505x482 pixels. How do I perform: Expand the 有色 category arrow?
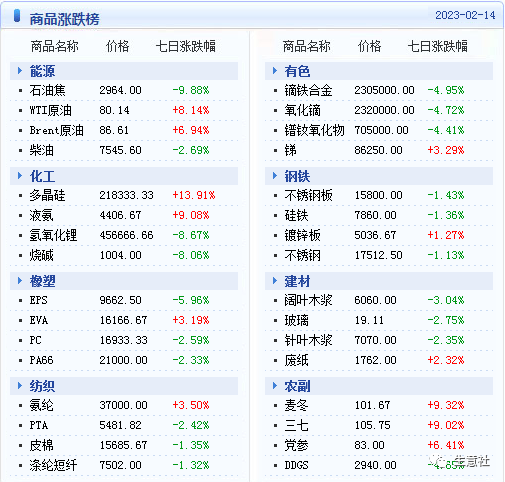[x=275, y=71]
